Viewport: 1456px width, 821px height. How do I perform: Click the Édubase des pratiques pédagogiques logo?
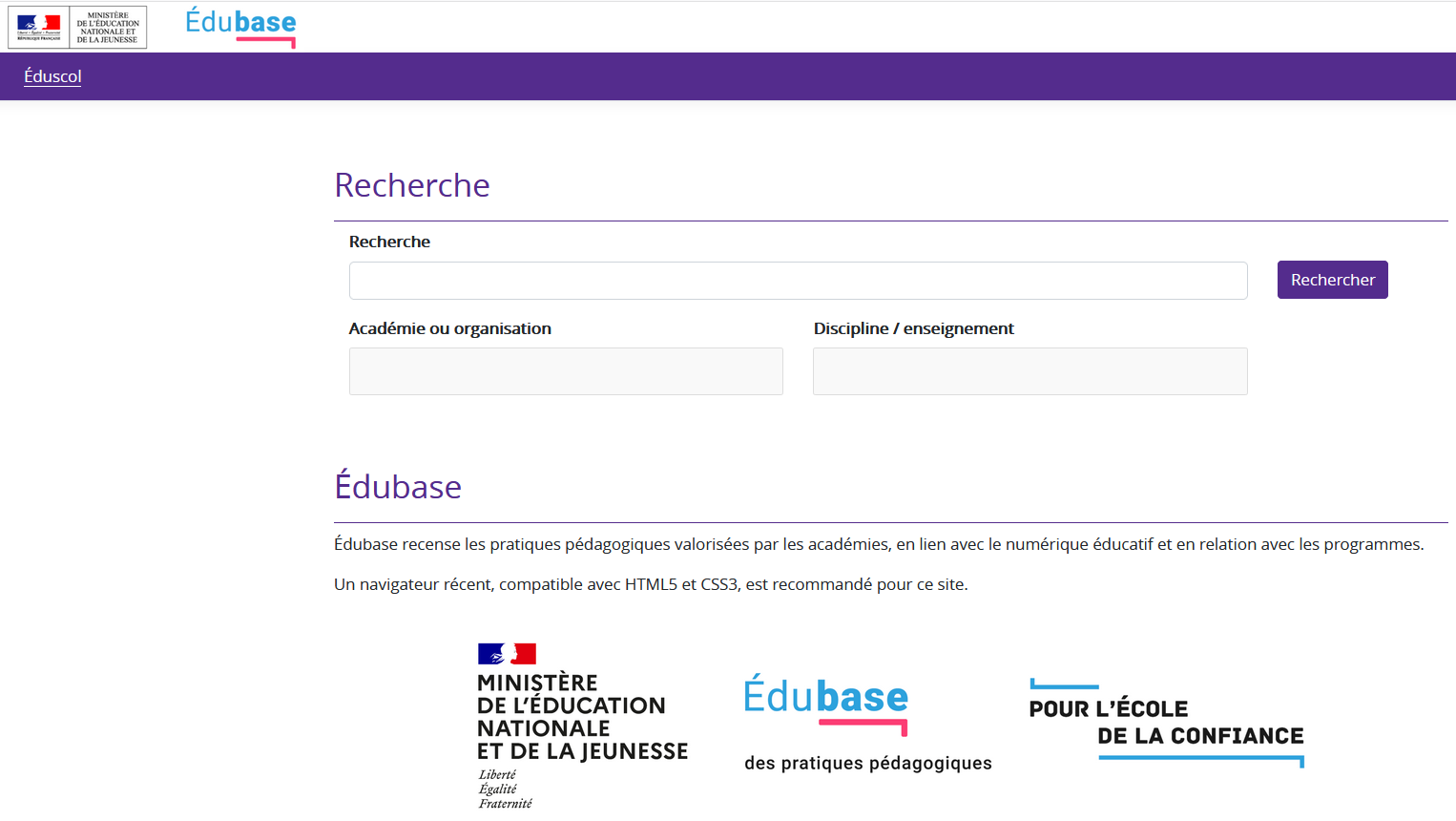[x=867, y=723]
